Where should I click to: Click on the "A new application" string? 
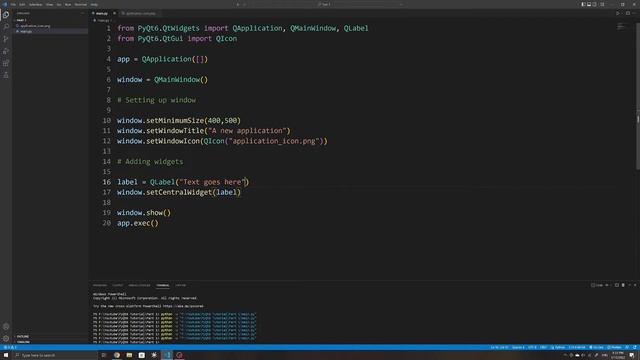pyautogui.click(x=247, y=131)
